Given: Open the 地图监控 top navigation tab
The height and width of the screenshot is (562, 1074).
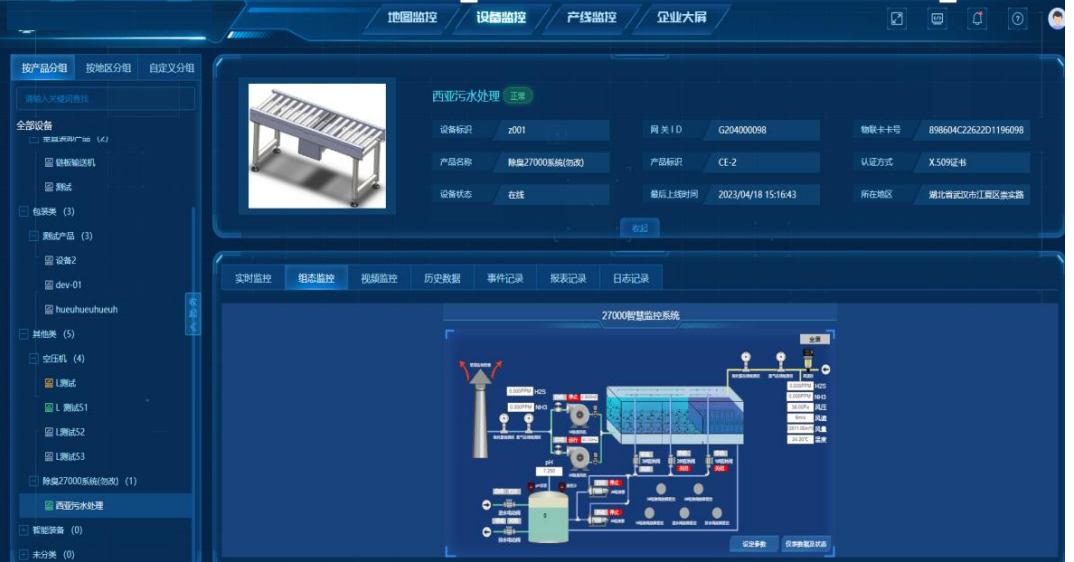Looking at the screenshot, I should click(412, 17).
